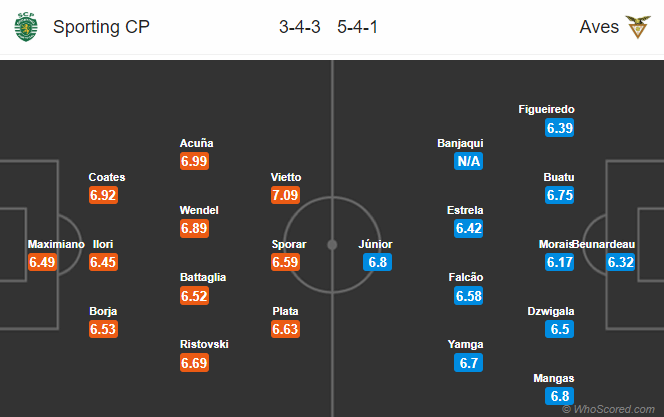
Task: Open the Aves team name link
Action: click(599, 27)
